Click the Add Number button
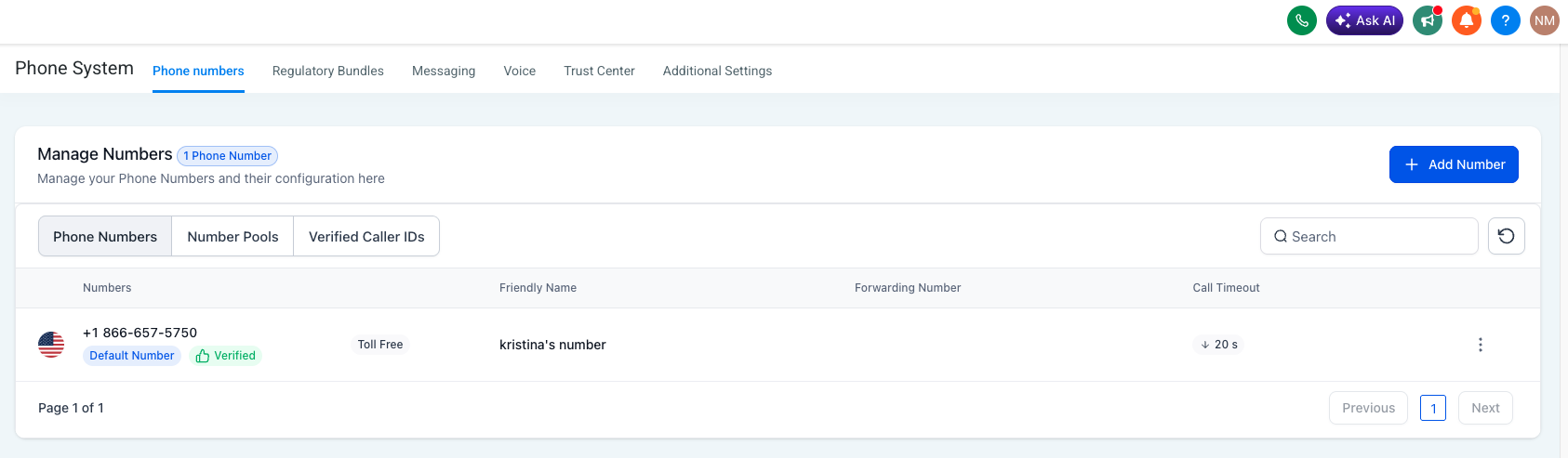The width and height of the screenshot is (1568, 458). tap(1454, 164)
